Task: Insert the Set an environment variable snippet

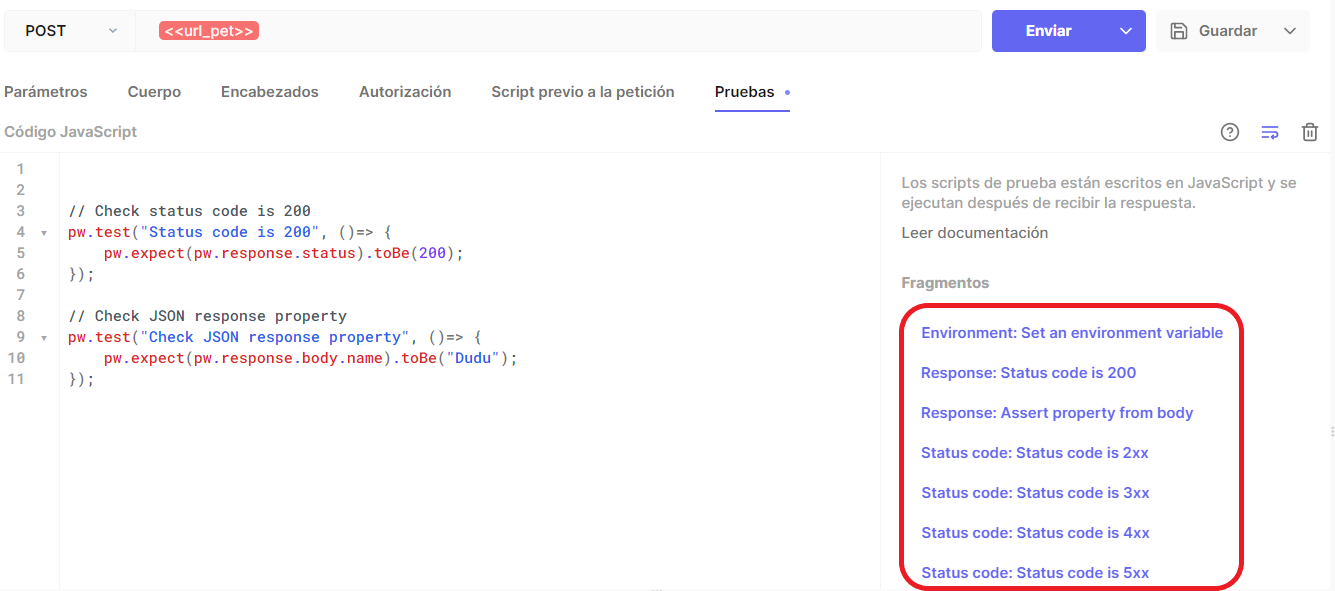Action: [1072, 333]
